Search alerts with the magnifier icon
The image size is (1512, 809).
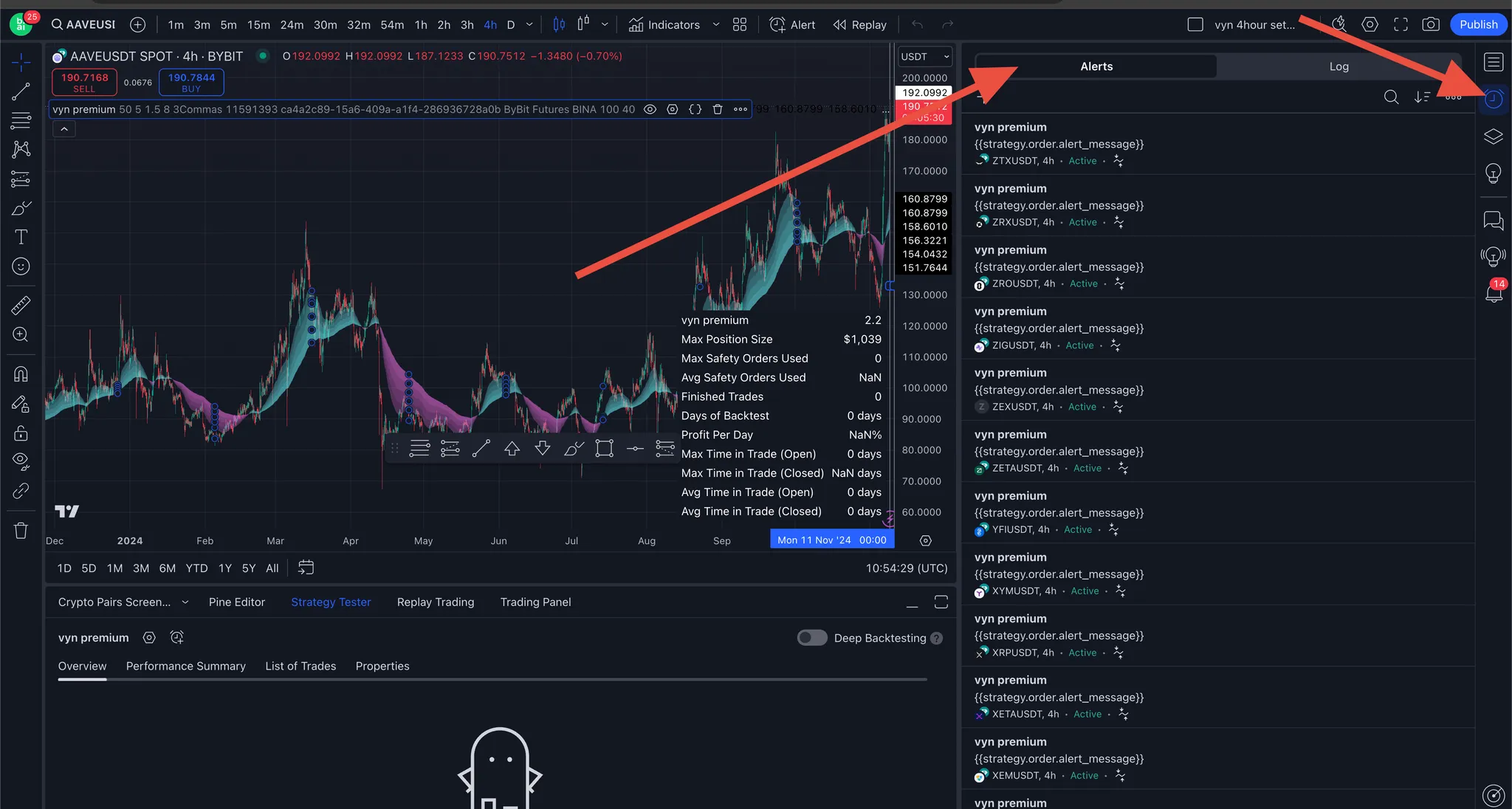[1391, 97]
